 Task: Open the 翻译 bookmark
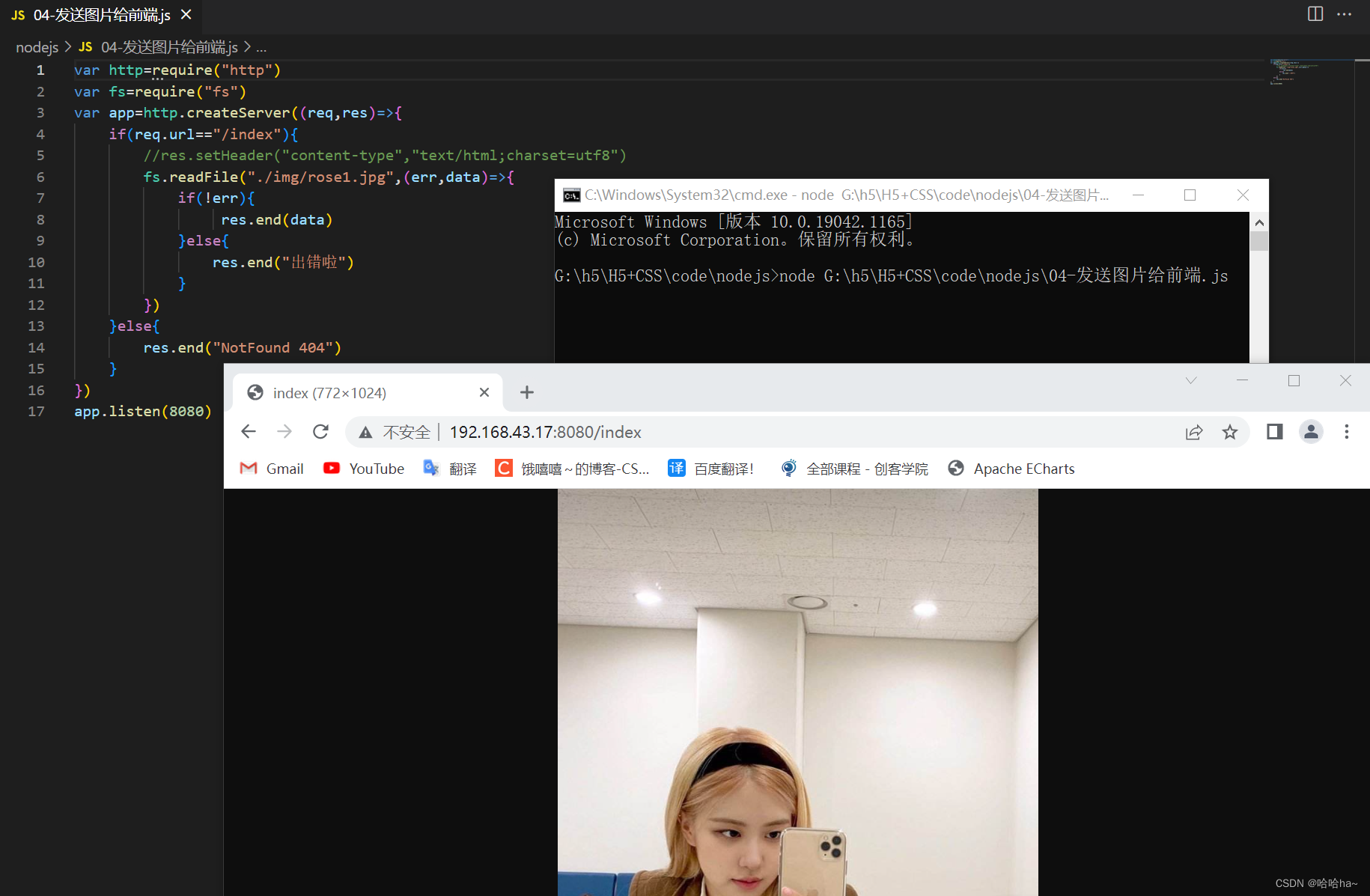(449, 469)
